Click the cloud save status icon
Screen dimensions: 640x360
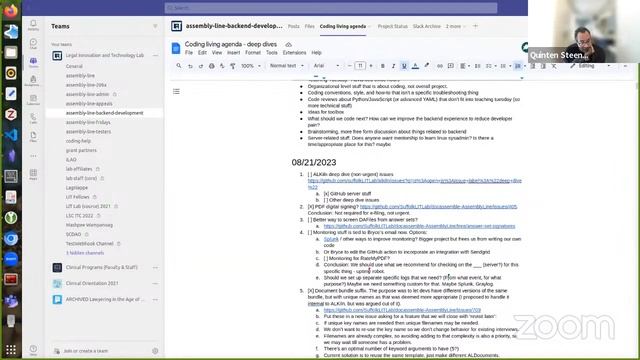(289, 44)
